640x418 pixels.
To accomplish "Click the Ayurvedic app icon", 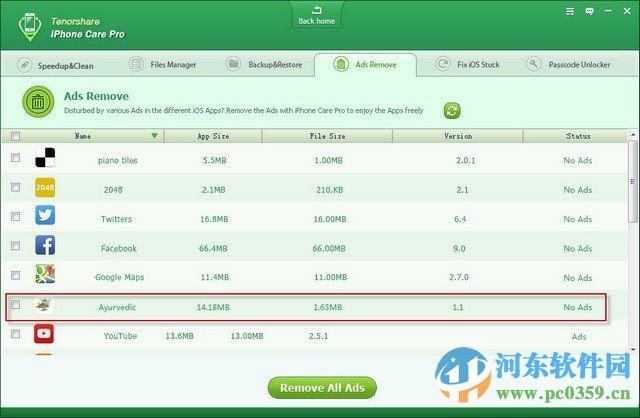I will coord(43,305).
